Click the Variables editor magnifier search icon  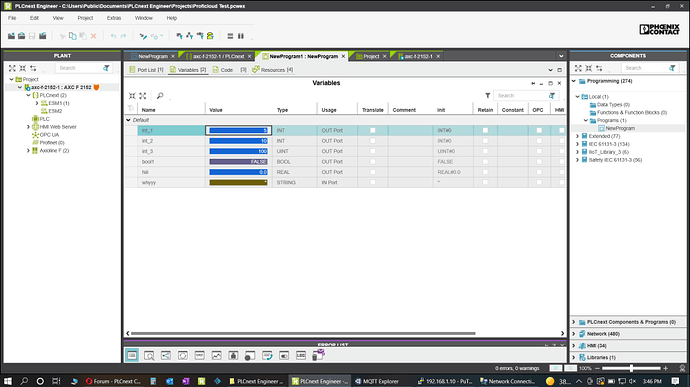click(x=160, y=96)
